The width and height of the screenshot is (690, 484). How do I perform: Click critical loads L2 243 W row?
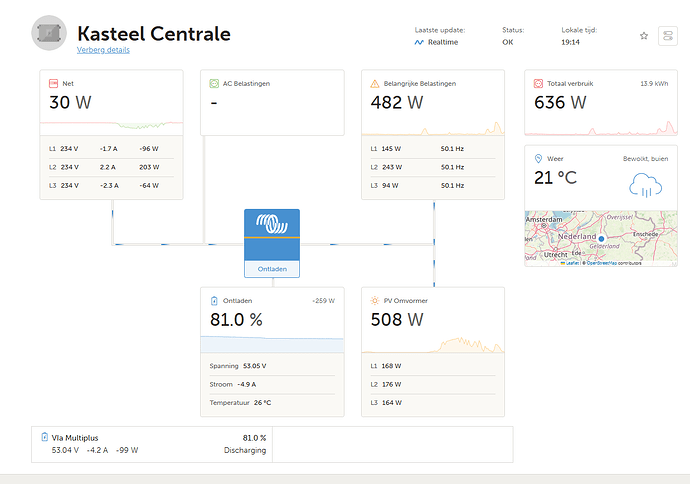point(433,167)
